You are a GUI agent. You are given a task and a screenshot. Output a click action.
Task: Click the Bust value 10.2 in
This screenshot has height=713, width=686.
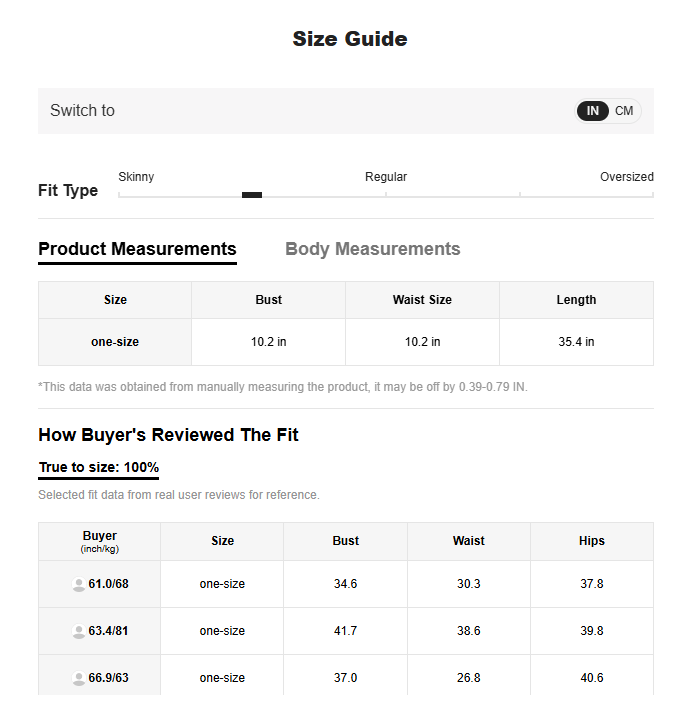click(268, 342)
